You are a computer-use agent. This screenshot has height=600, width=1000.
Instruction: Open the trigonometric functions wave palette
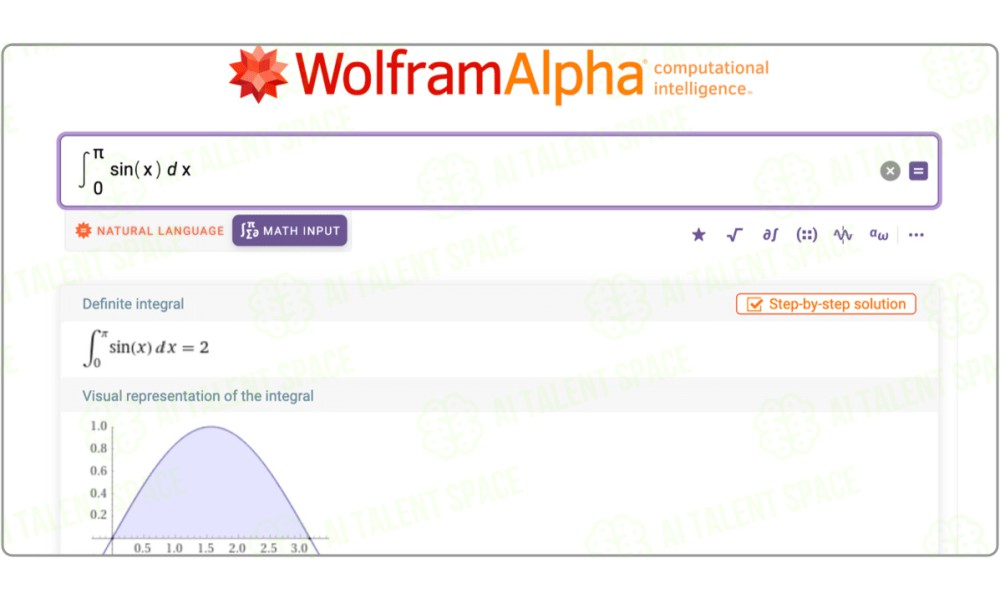click(x=842, y=235)
